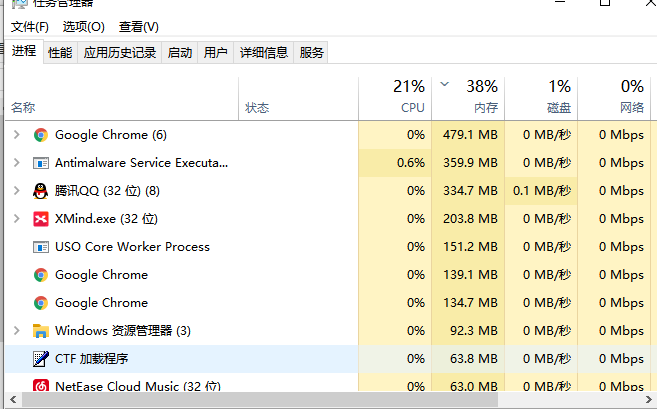Switch to the 性能 tab
This screenshot has height=409, width=657.
tap(60, 53)
